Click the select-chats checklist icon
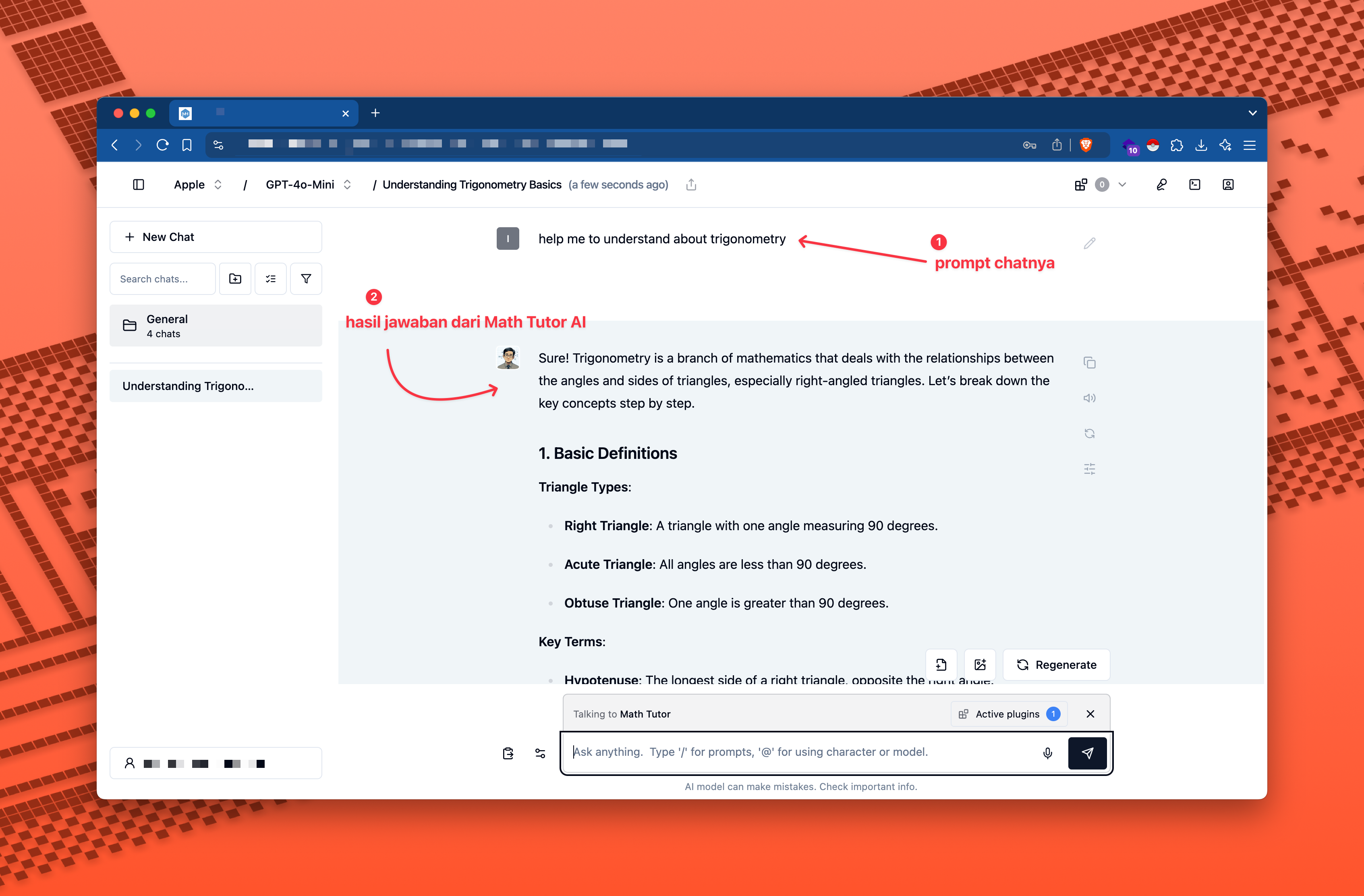1364x896 pixels. (271, 279)
